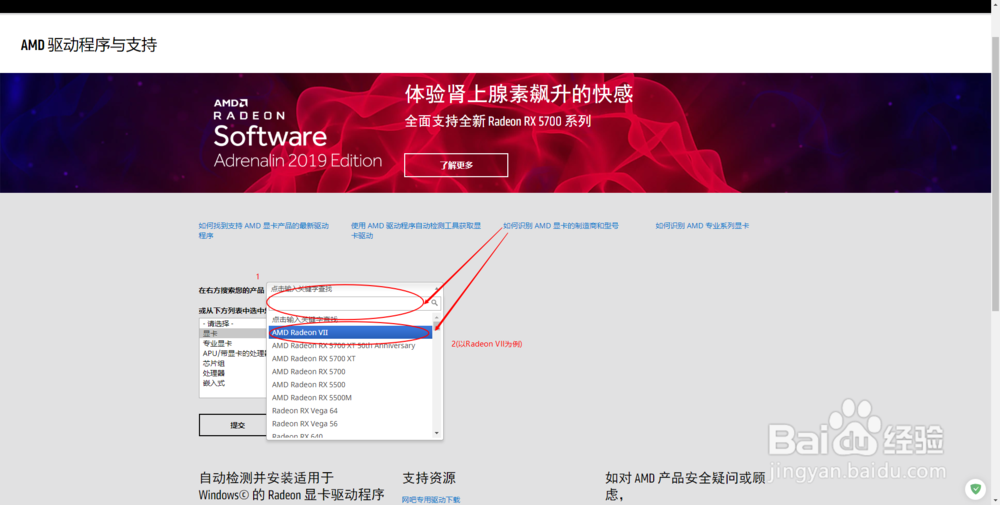Open link 如何识别 AMD 显卡的制造商和型号
This screenshot has height=505, width=1000.
click(561, 226)
